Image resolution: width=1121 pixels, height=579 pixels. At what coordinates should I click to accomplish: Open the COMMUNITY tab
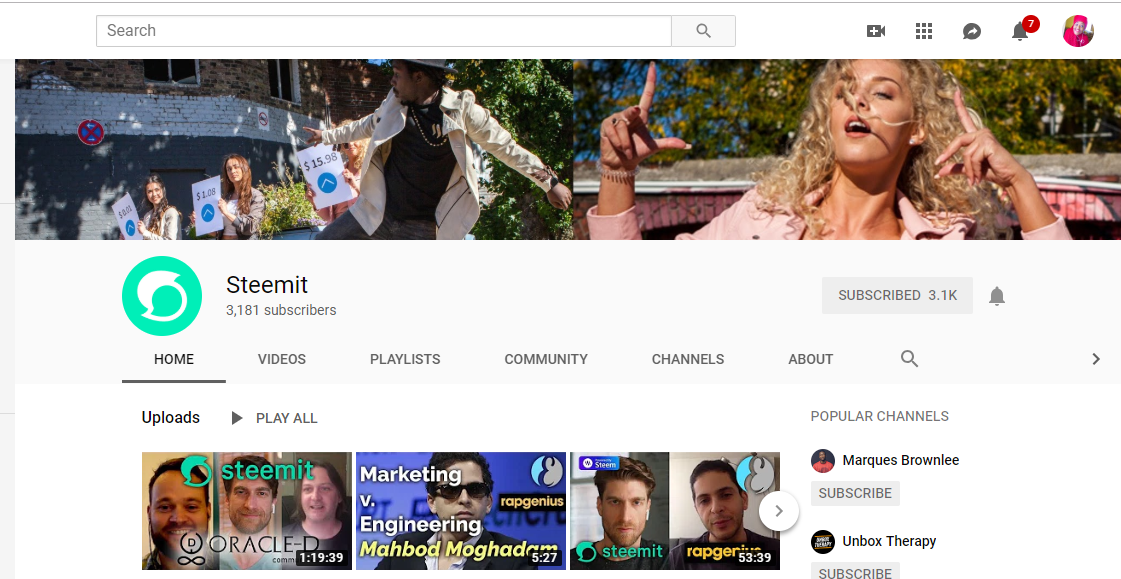(546, 360)
